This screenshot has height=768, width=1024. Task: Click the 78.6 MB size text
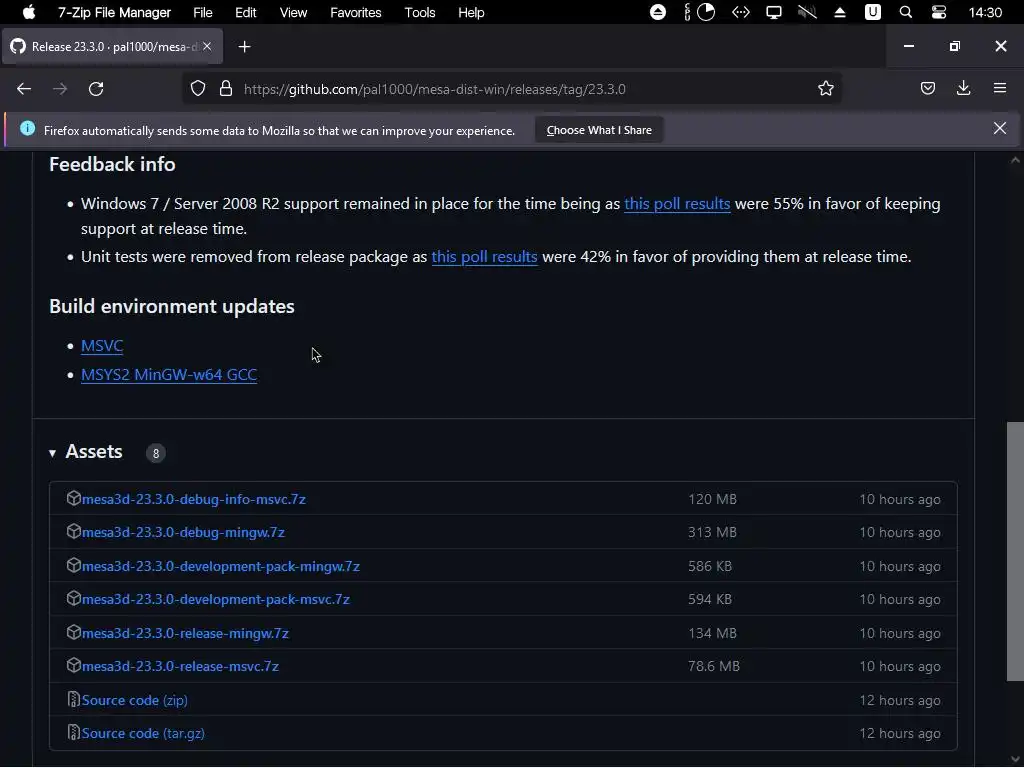coord(714,667)
